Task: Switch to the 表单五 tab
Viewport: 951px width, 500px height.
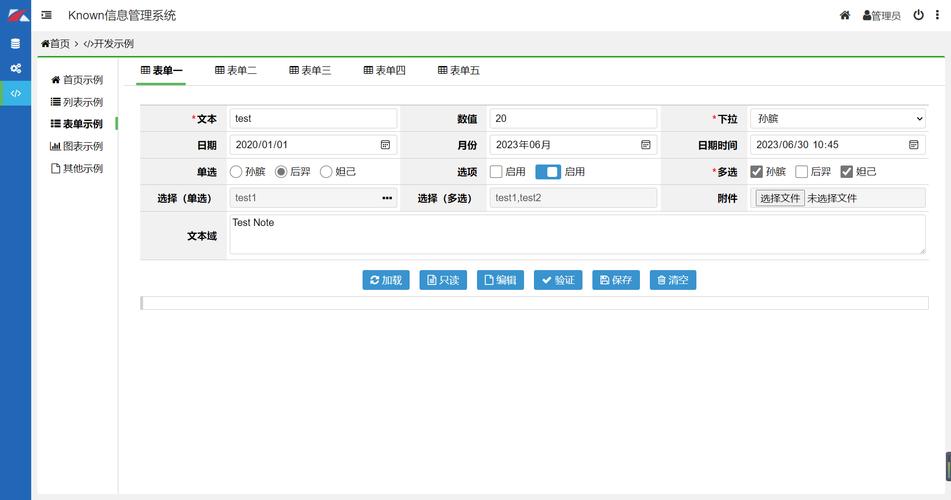Action: tap(459, 70)
